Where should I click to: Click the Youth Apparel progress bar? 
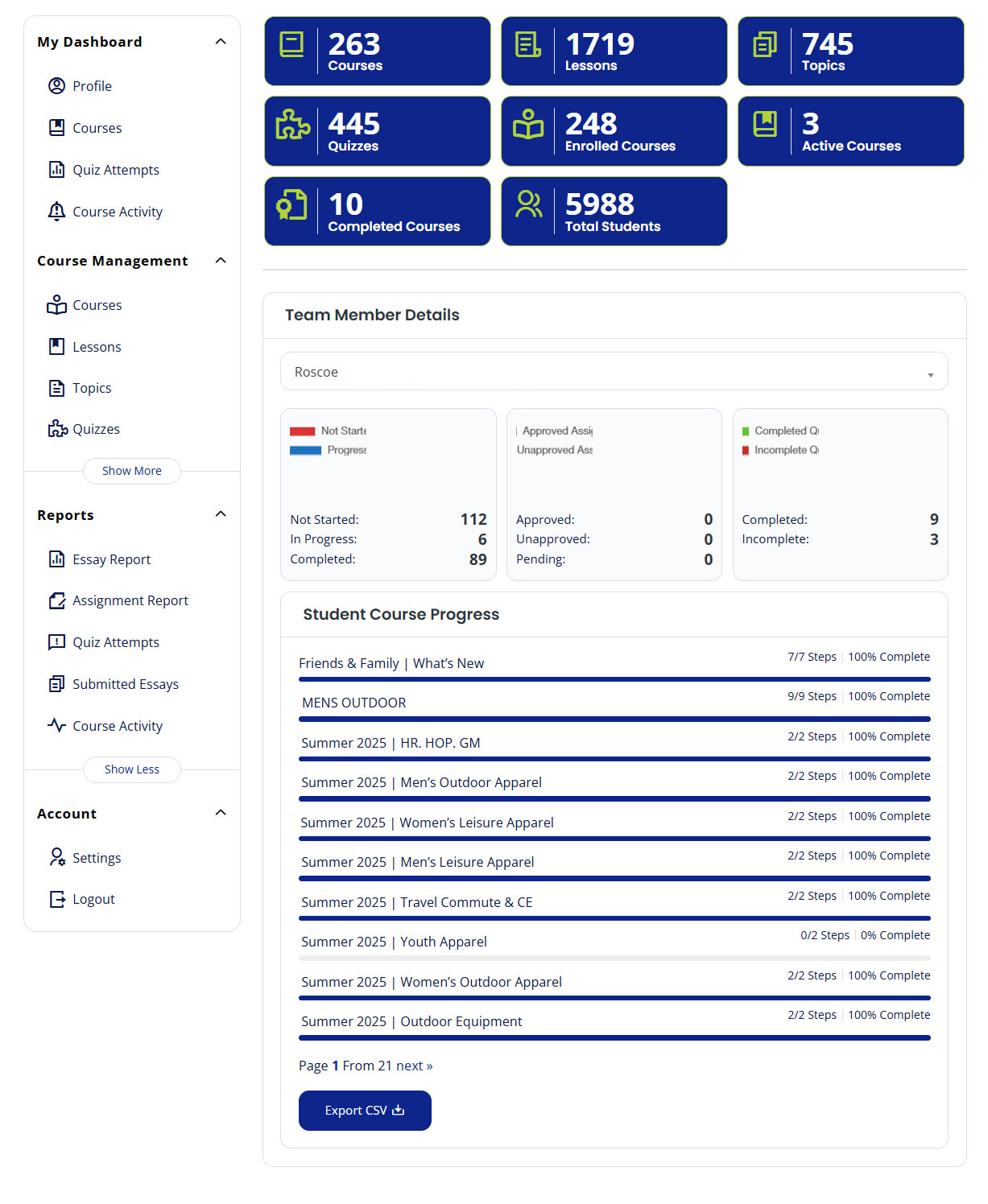(614, 958)
